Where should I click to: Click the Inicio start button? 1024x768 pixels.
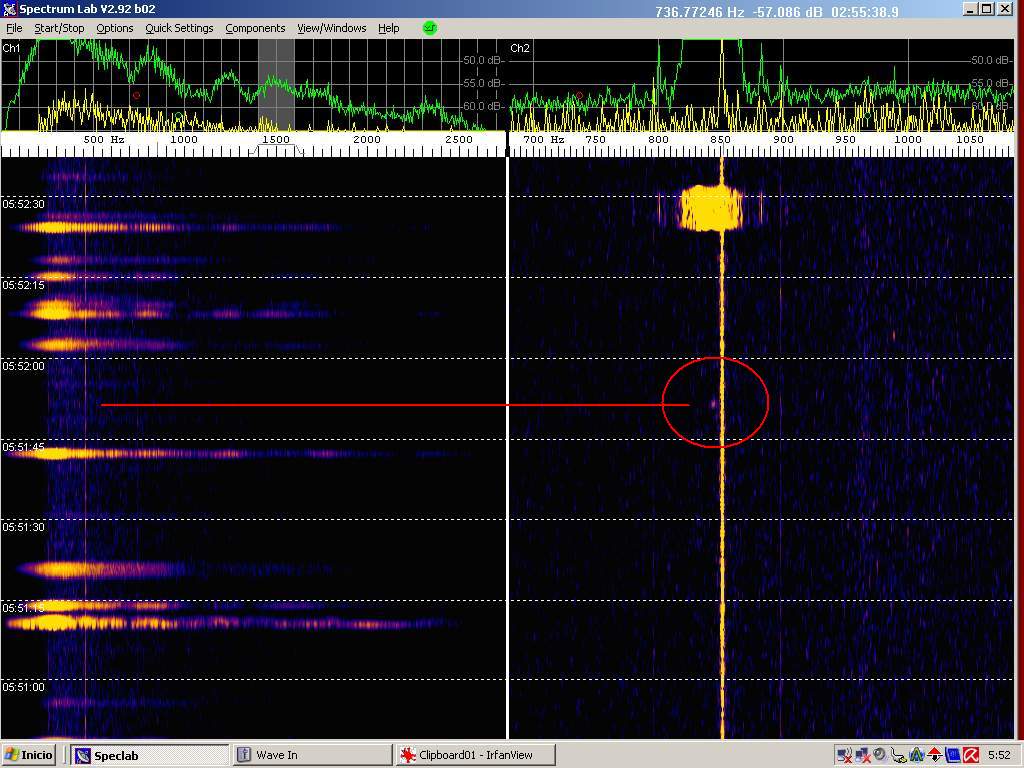click(x=30, y=755)
